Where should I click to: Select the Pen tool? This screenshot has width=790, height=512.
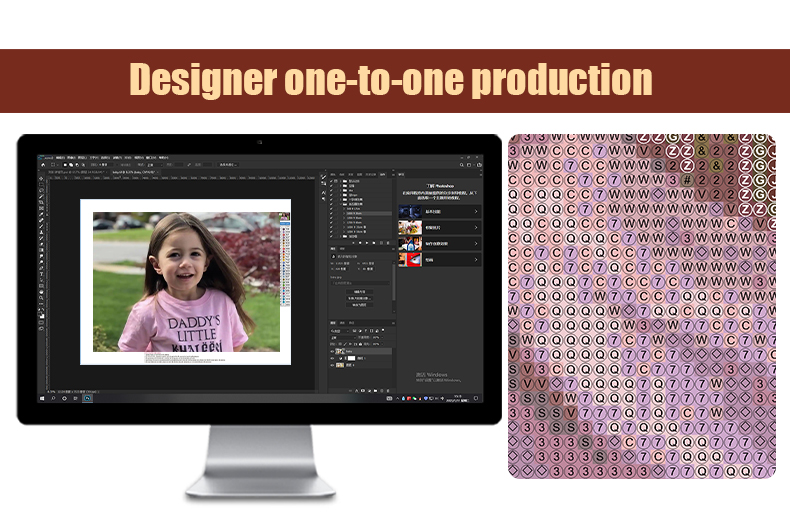41,268
